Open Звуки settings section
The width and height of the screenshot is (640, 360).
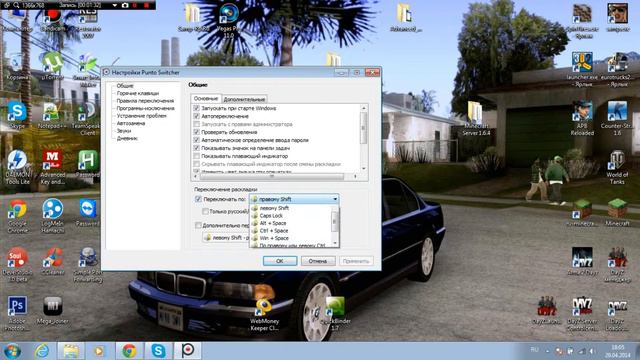[124, 131]
